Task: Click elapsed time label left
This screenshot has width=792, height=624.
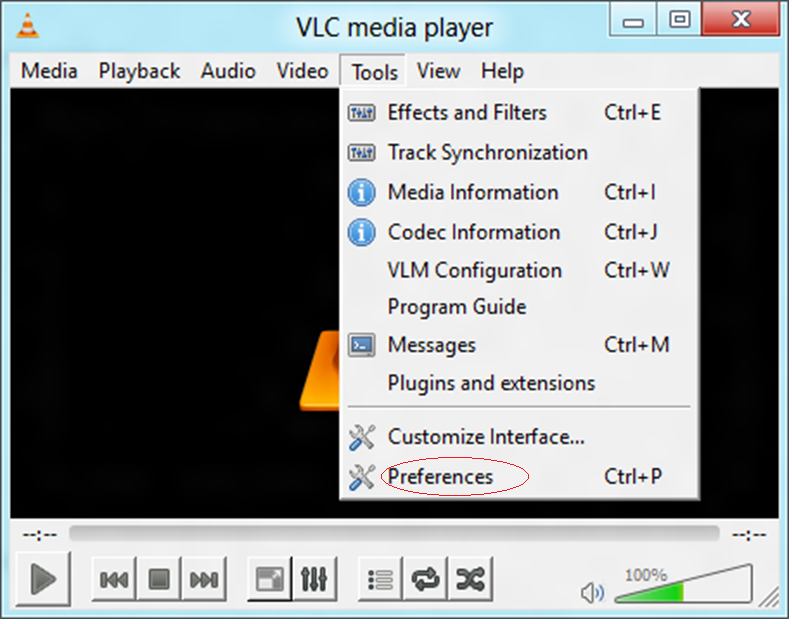Action: click(x=39, y=535)
